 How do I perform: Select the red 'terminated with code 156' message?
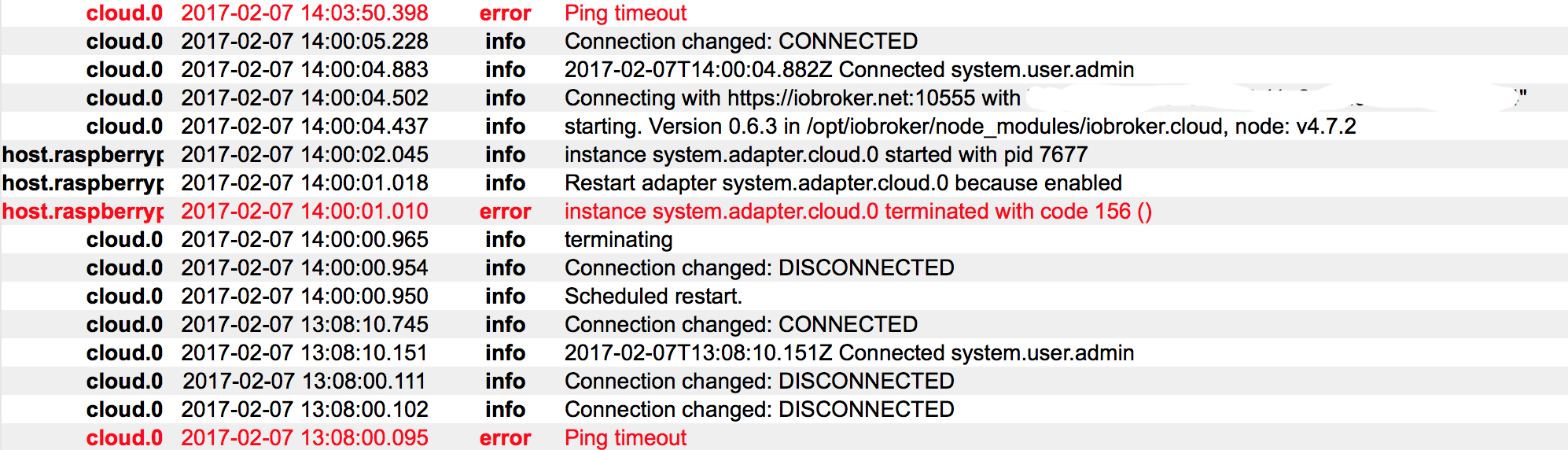[857, 212]
